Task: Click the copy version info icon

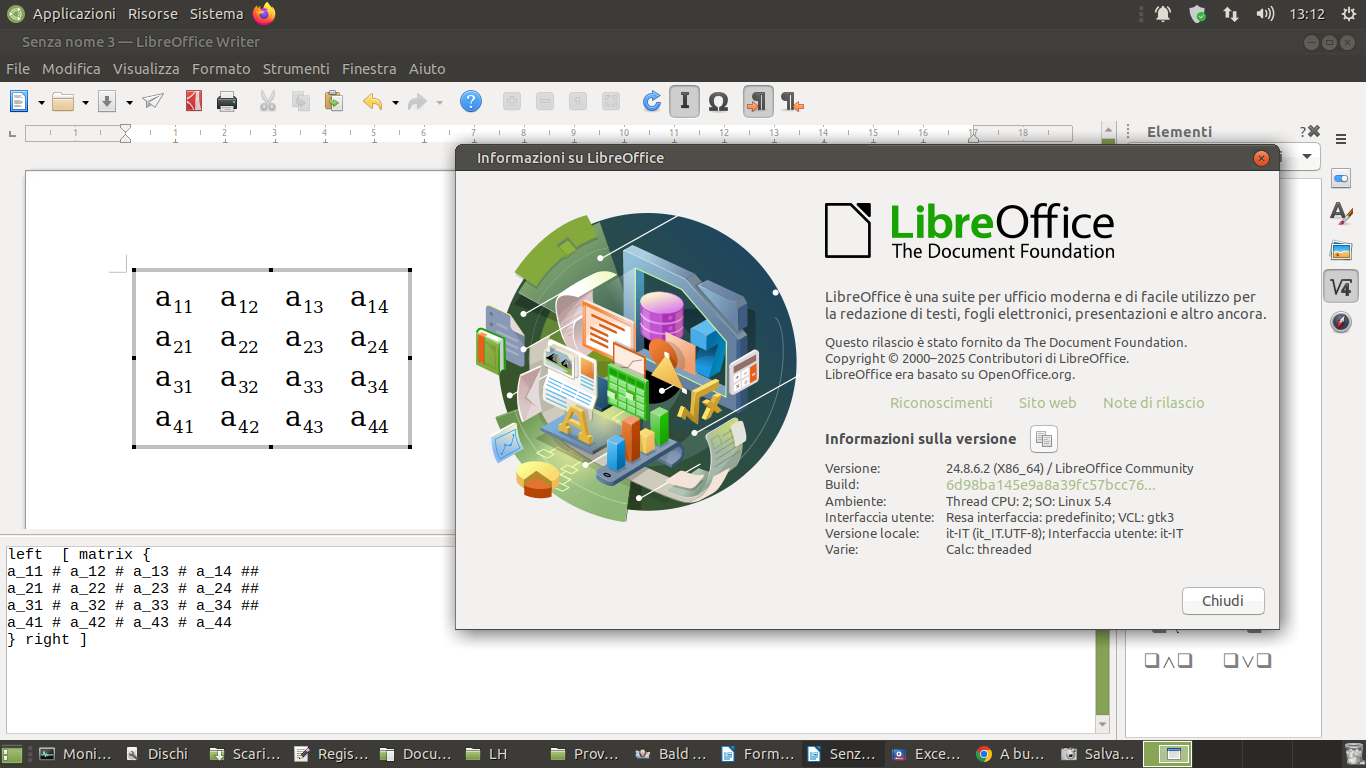Action: (1043, 439)
